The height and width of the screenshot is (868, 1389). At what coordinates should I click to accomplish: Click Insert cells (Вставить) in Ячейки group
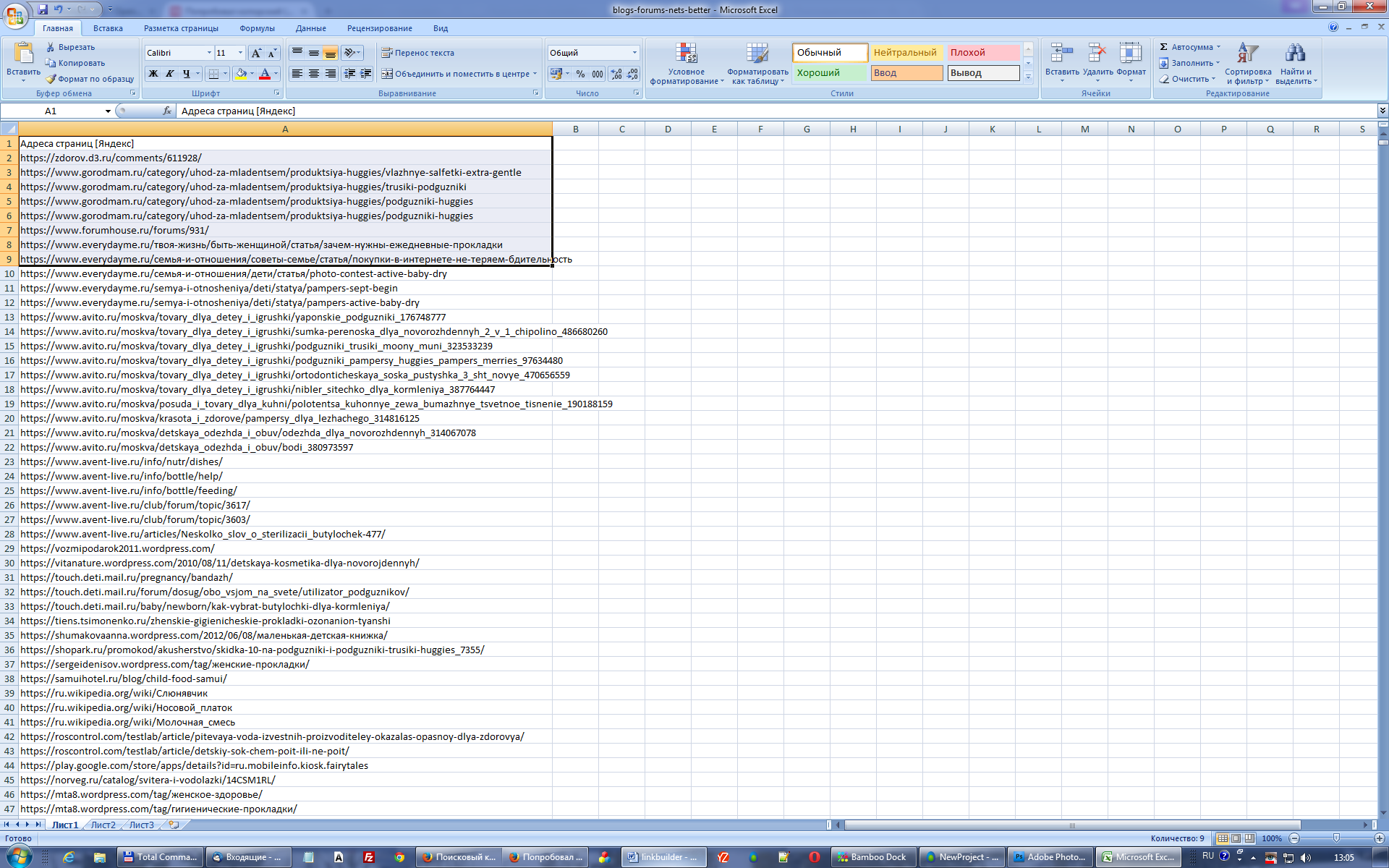(x=1062, y=62)
